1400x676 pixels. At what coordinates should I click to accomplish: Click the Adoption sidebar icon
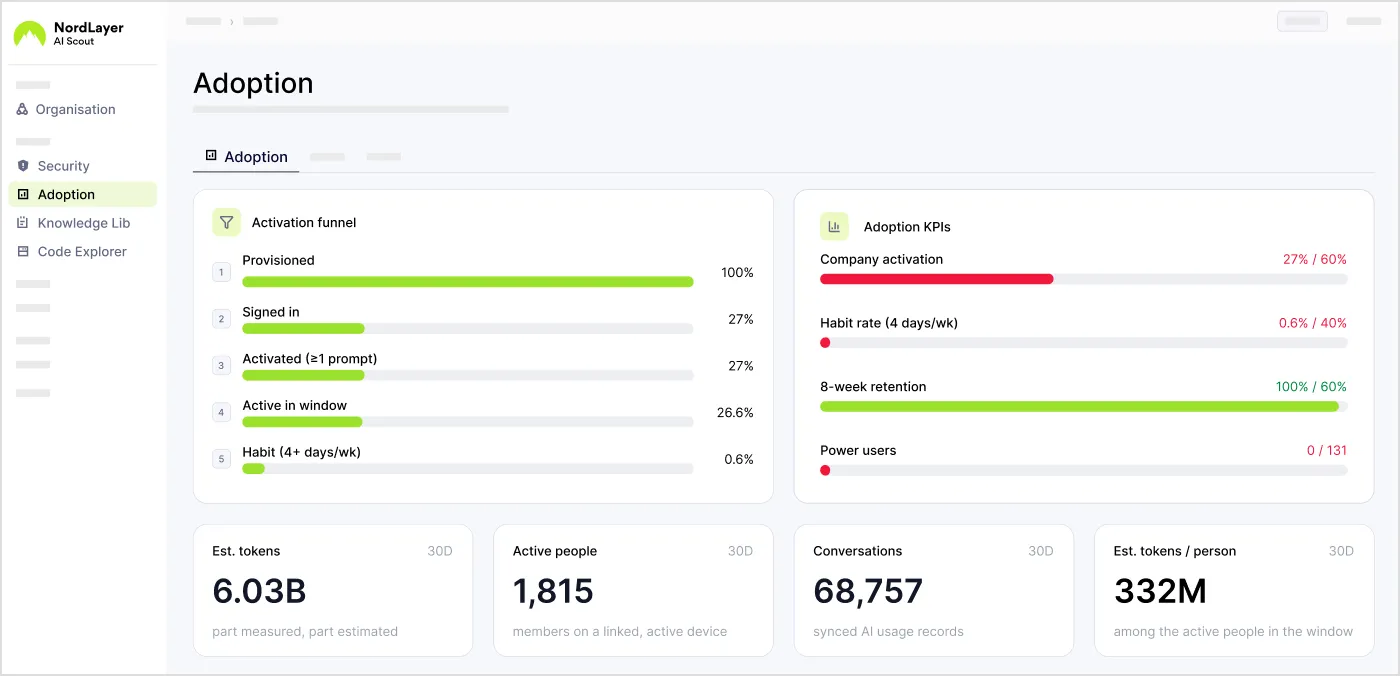click(23, 194)
